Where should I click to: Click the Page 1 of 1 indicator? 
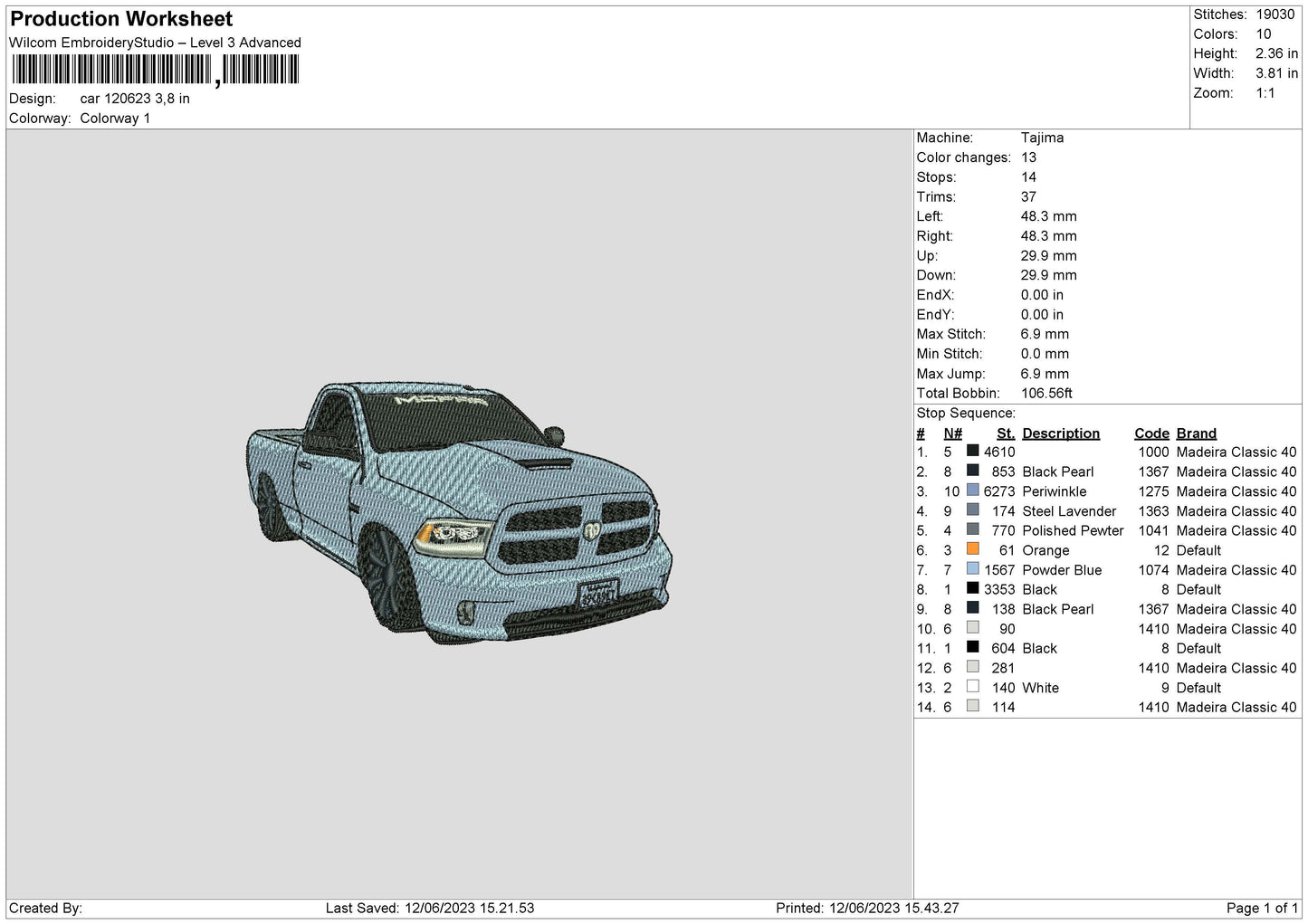(x=1262, y=908)
